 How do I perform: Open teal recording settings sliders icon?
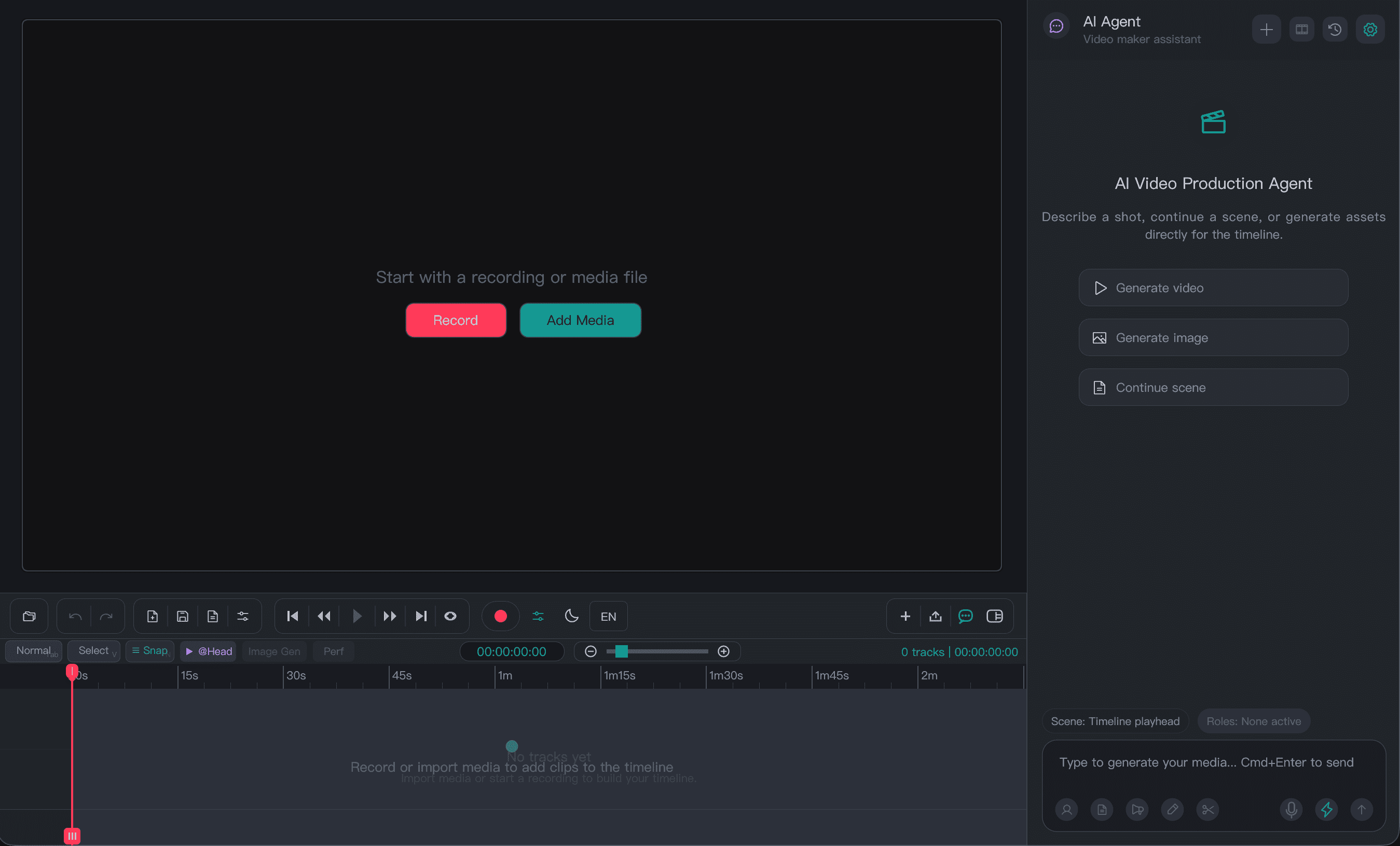click(538, 616)
